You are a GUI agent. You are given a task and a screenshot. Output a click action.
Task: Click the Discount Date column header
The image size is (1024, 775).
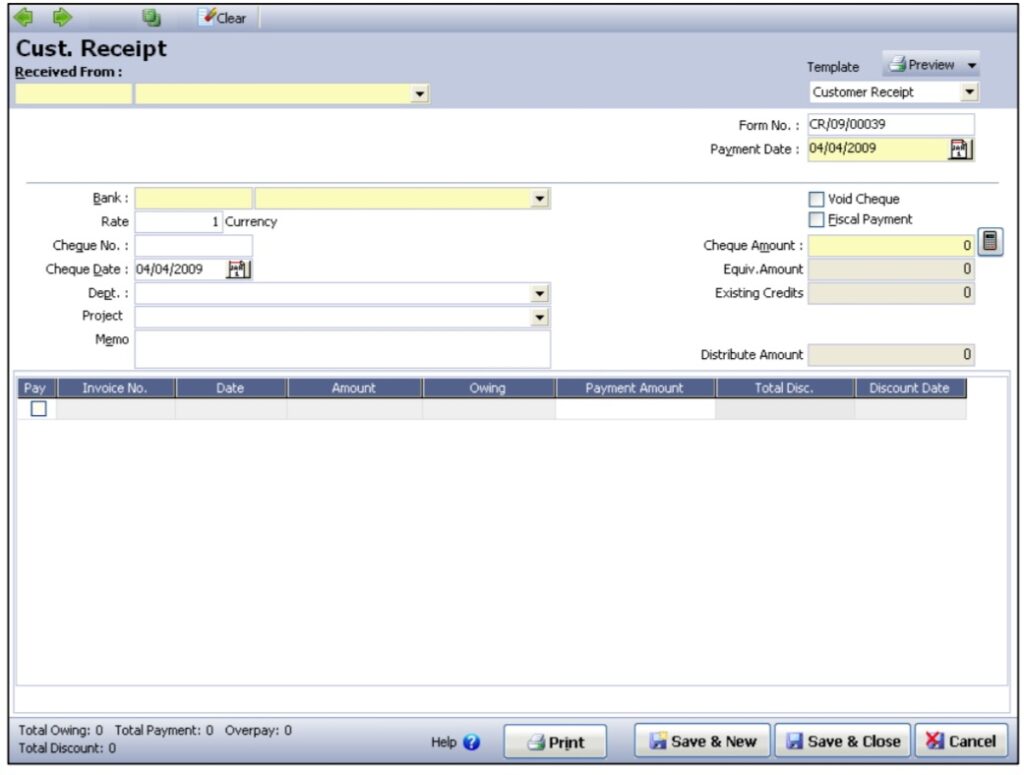(909, 388)
